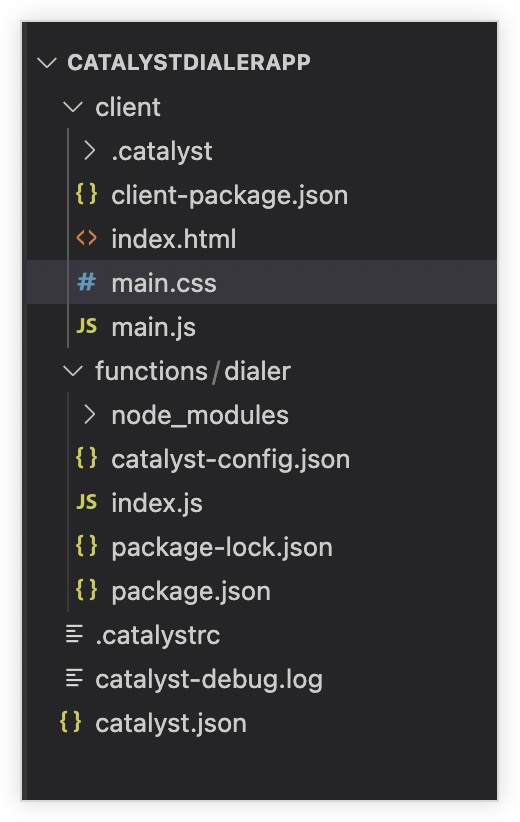Collapse the functions/dialer folder chevron

click(73, 371)
